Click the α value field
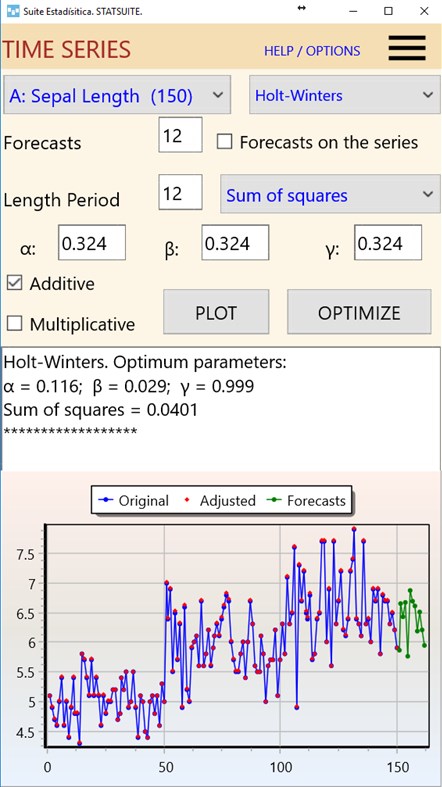Image resolution: width=442 pixels, height=787 pixels. pos(92,242)
